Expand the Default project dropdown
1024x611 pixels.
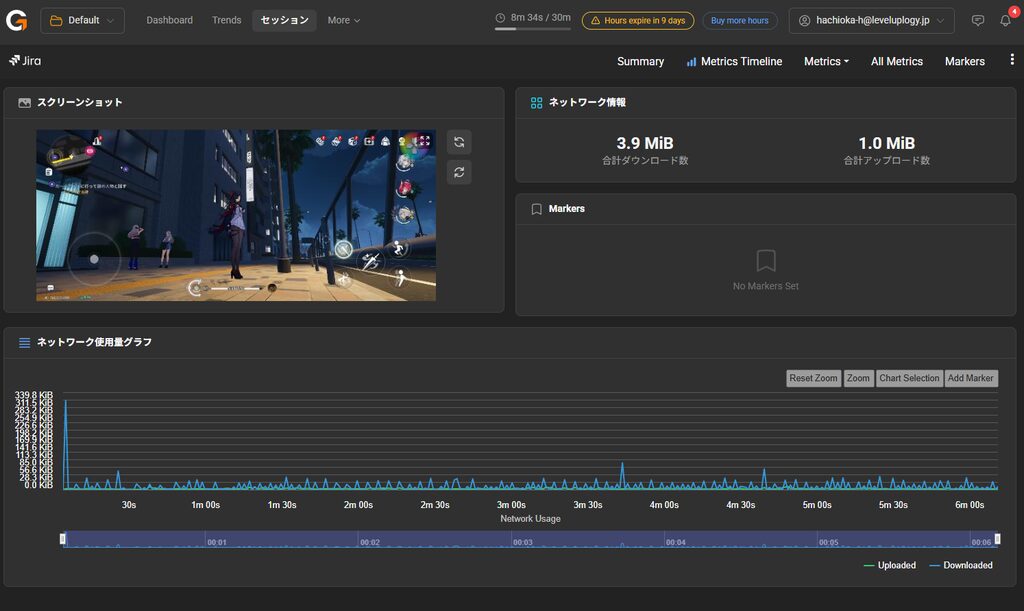pos(82,20)
